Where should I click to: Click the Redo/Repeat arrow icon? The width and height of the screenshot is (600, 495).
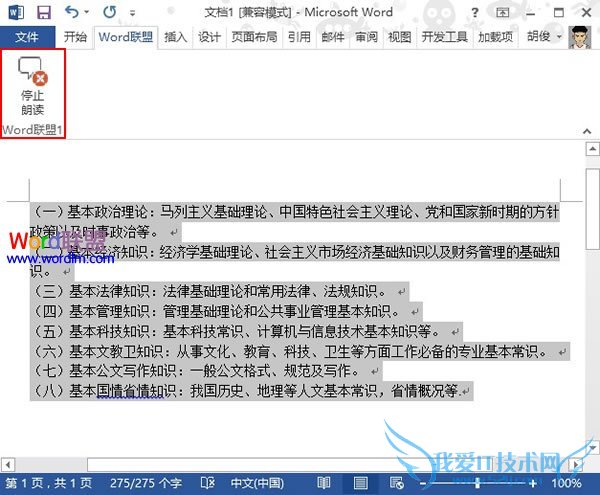coord(109,12)
